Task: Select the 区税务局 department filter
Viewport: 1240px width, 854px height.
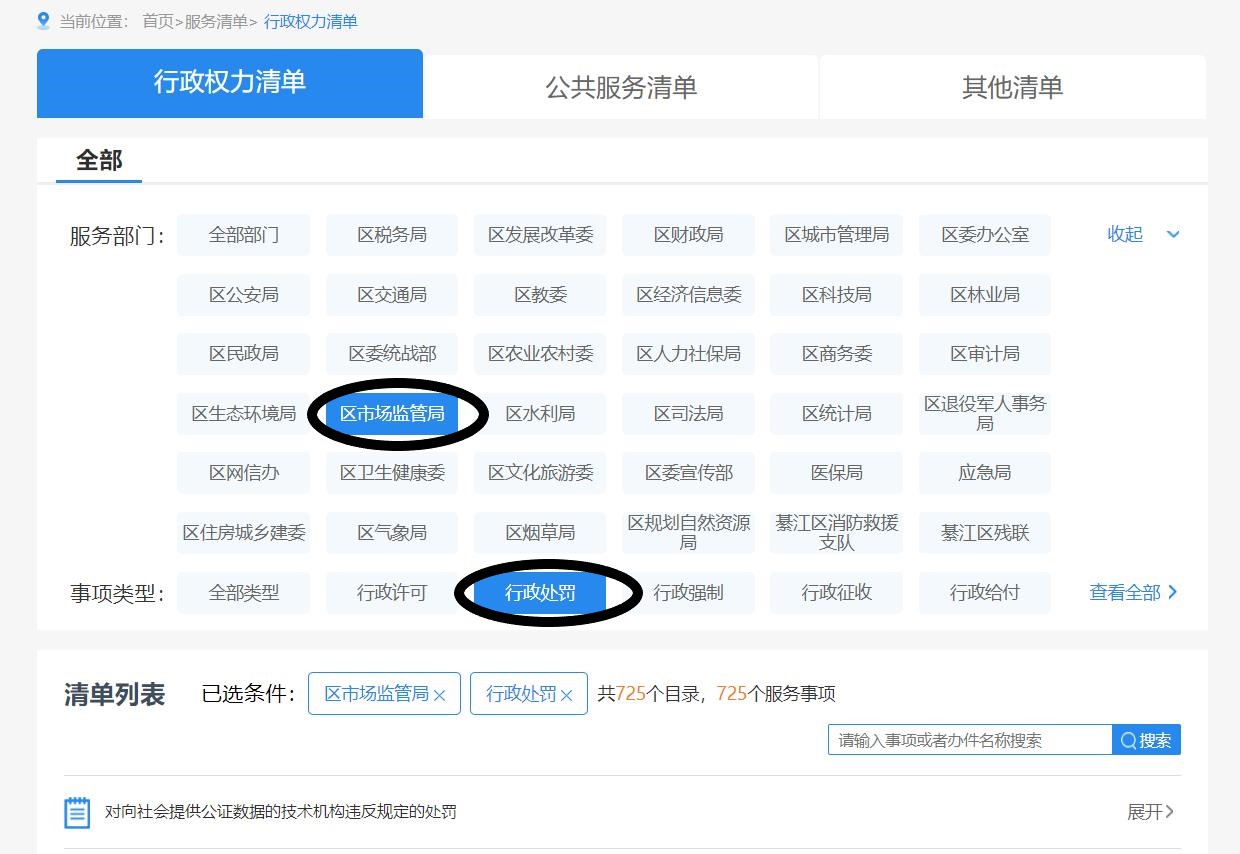Action: (392, 235)
